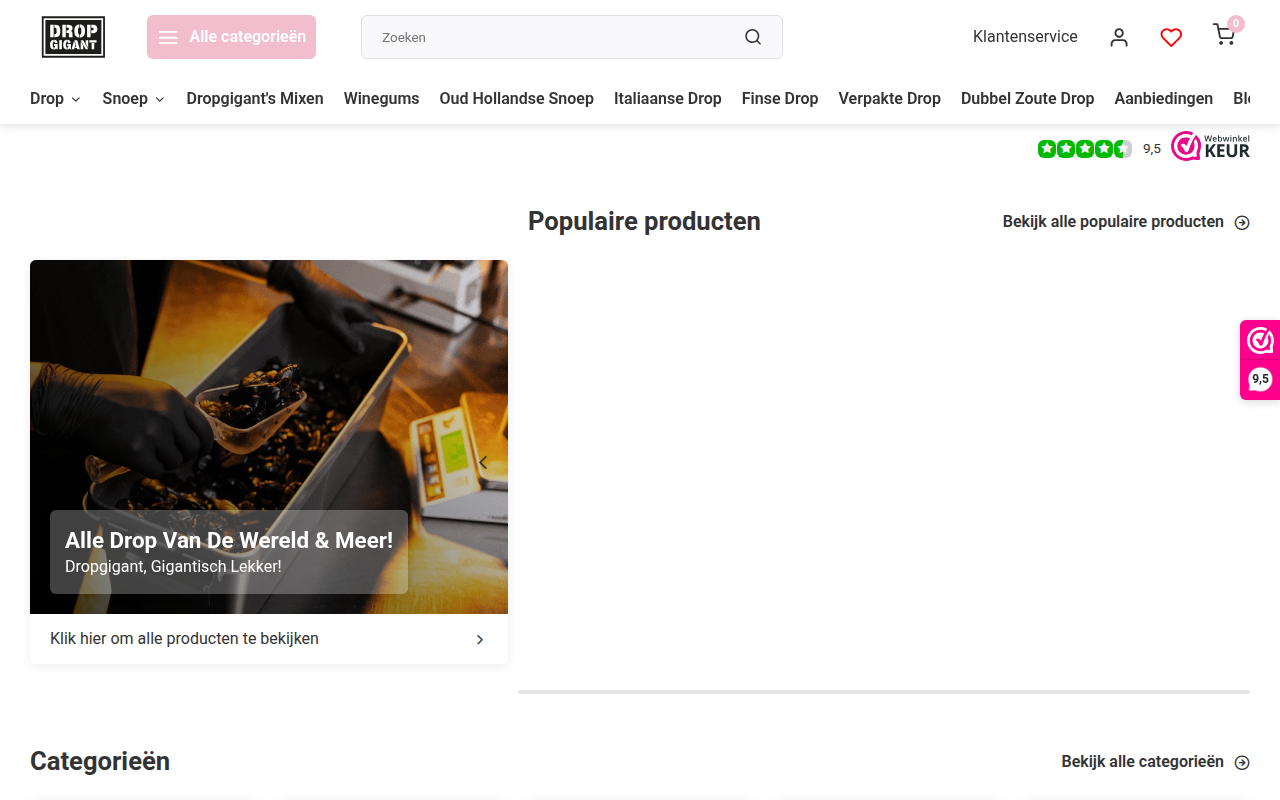Click the green star rating
Image resolution: width=1280 pixels, height=800 pixels.
click(x=1085, y=149)
